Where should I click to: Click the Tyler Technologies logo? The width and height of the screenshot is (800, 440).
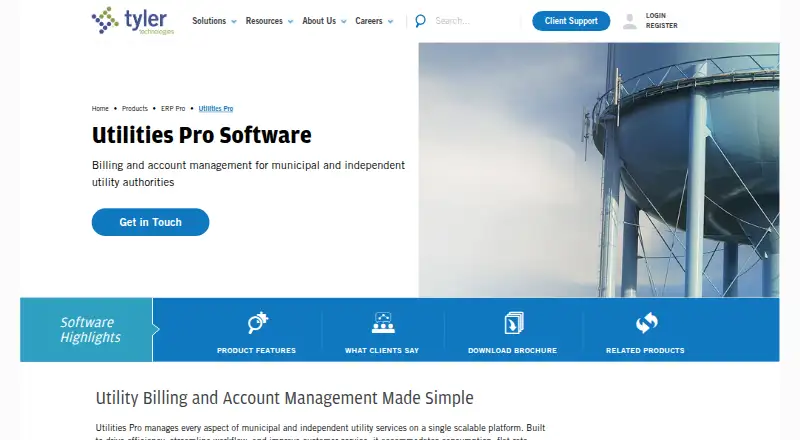133,20
